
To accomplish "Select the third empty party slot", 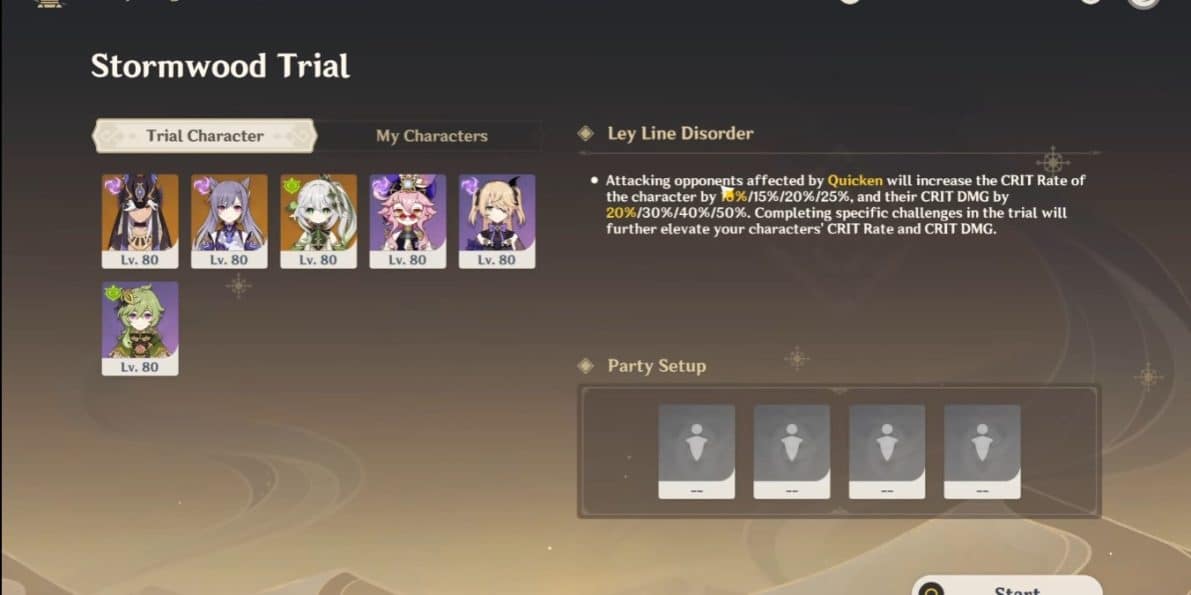I will (887, 451).
